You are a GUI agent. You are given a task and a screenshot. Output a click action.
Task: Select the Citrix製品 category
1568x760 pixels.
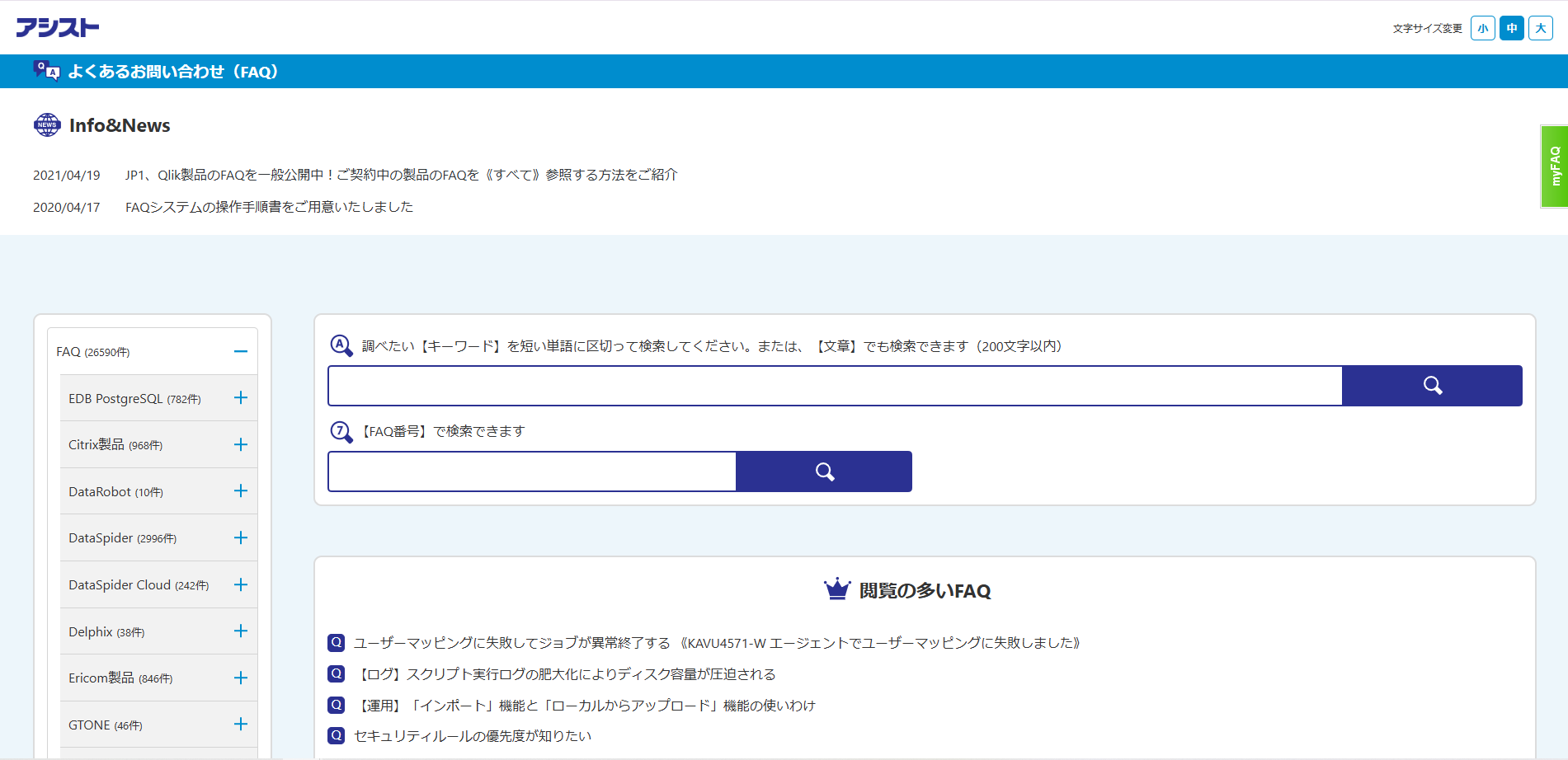[x=114, y=444]
